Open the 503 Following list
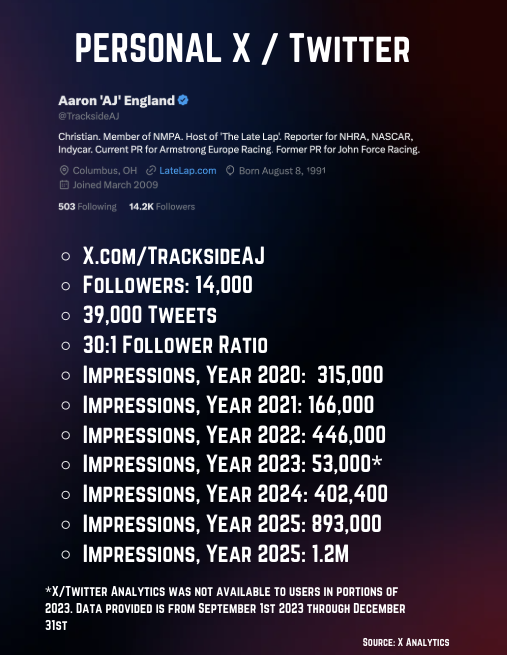 point(87,206)
